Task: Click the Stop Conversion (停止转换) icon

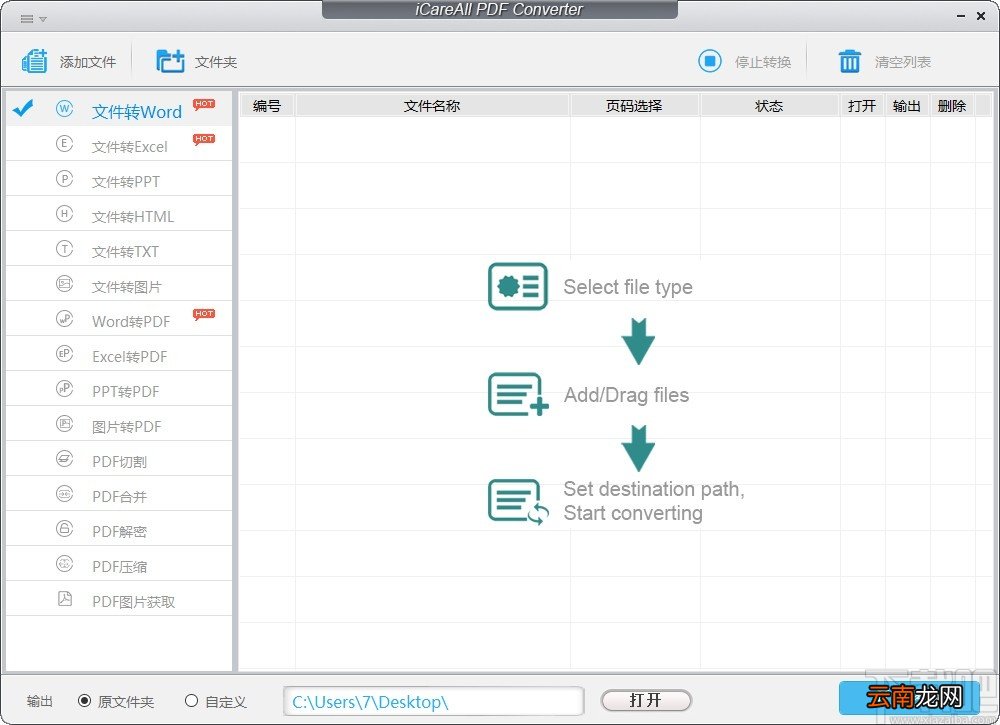Action: [709, 61]
